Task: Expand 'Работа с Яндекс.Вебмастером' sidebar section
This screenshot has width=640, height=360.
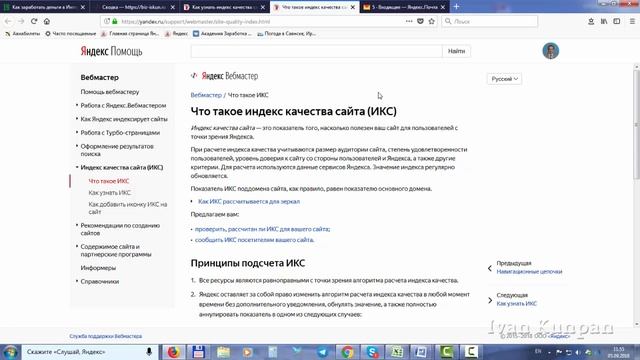Action: 123,105
